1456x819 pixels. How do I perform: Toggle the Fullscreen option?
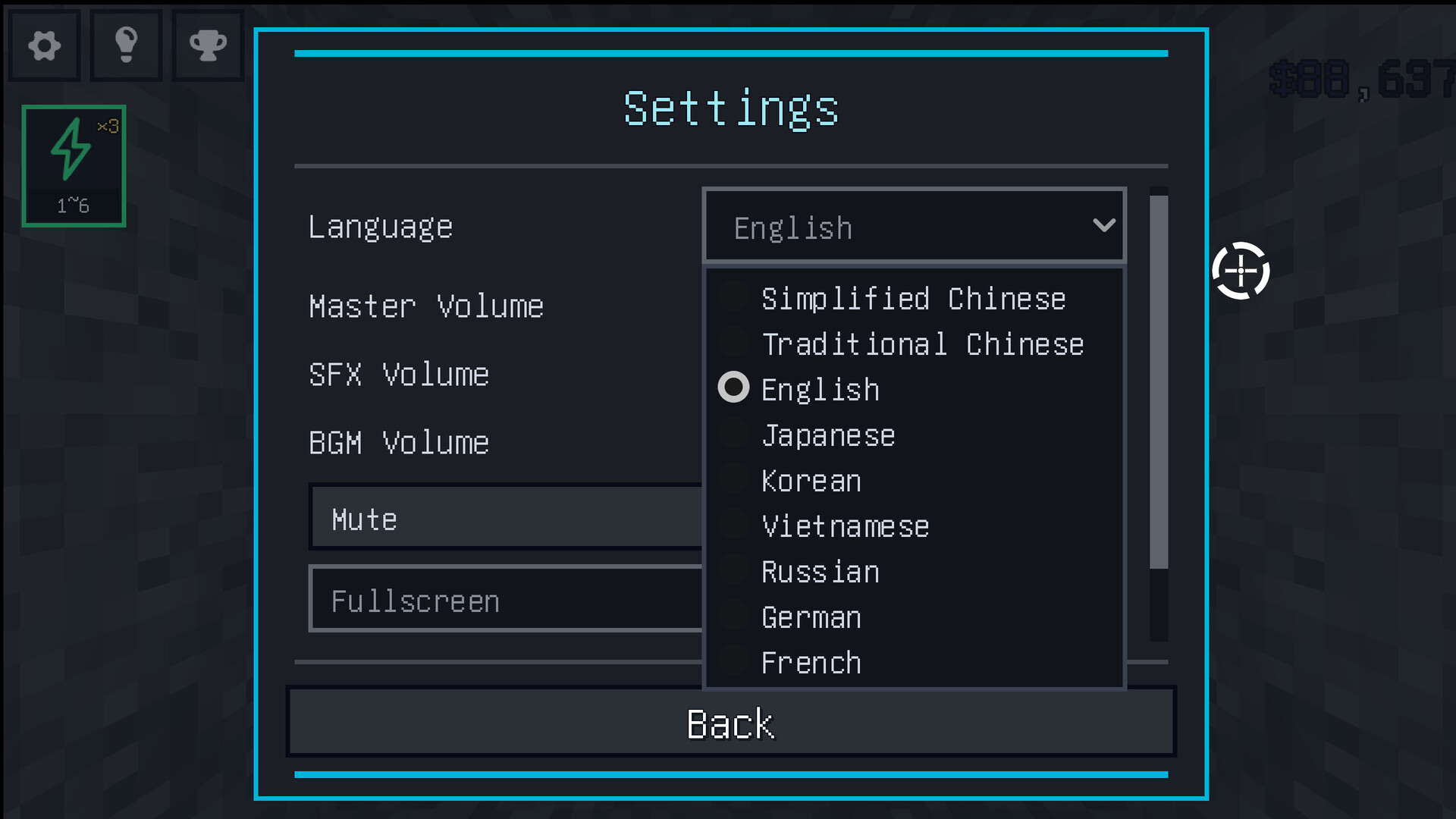pos(506,599)
